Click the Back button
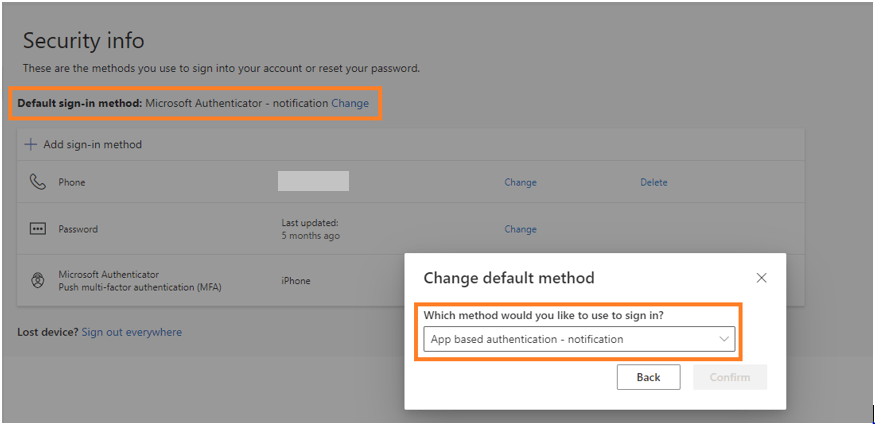 [648, 377]
